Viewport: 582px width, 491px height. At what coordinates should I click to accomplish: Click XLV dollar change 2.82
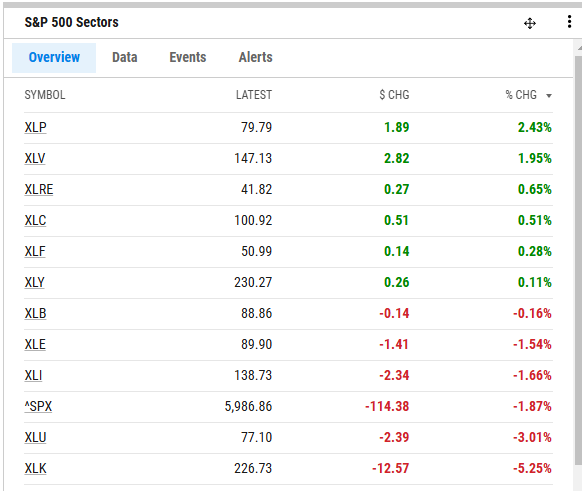pos(396,158)
